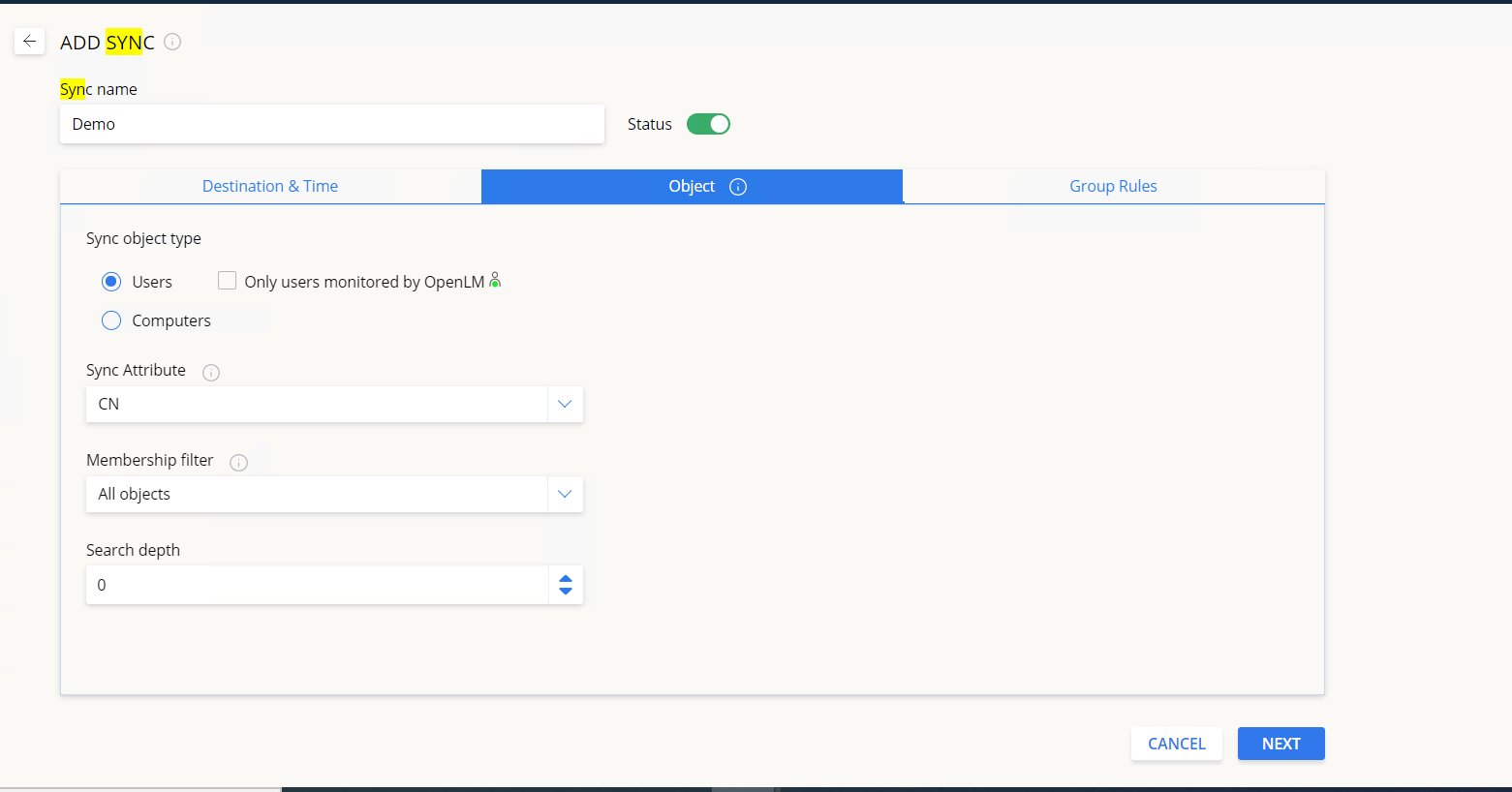
Task: Select the Users radio button
Action: 111,282
